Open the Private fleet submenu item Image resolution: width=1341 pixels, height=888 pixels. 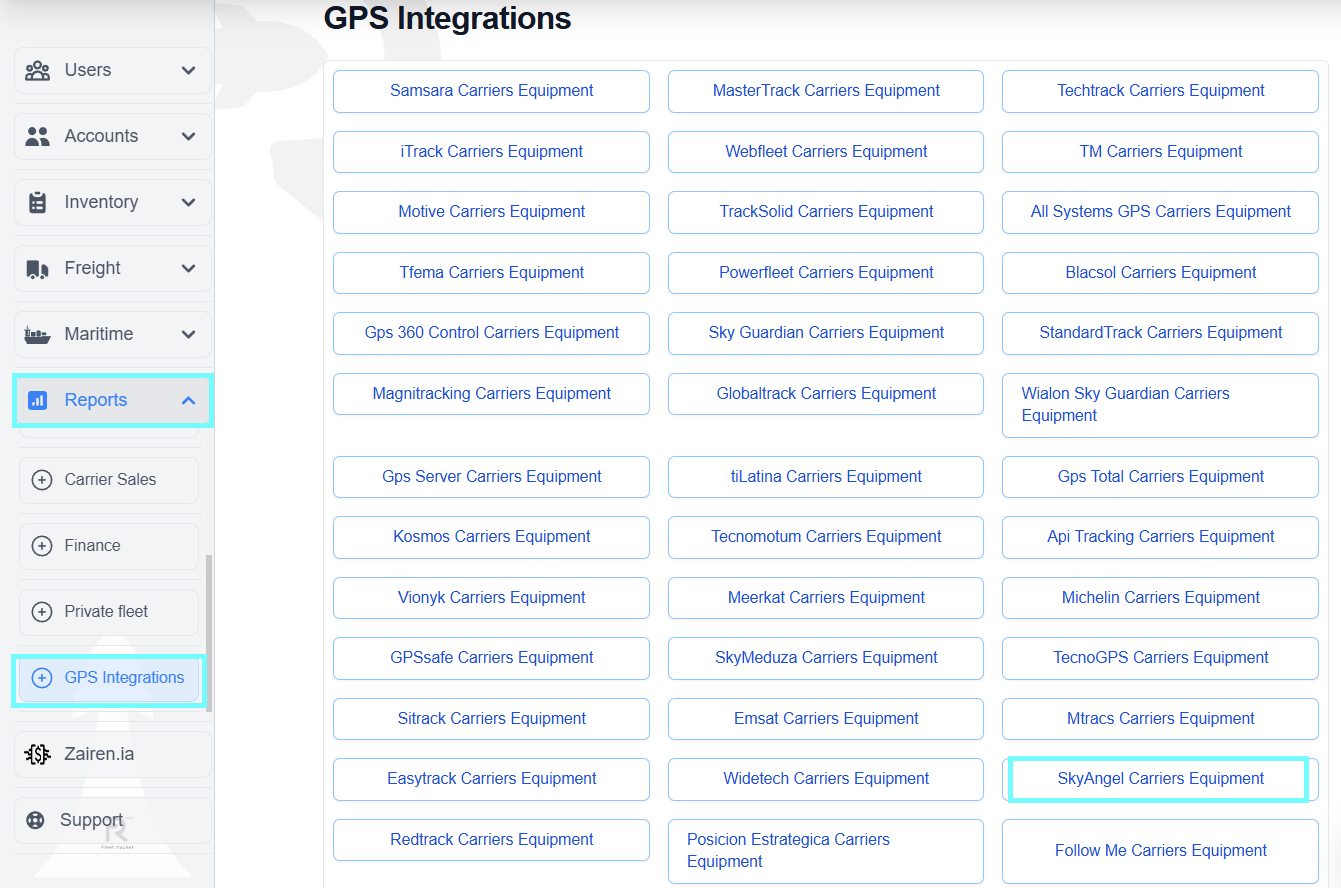(x=109, y=612)
